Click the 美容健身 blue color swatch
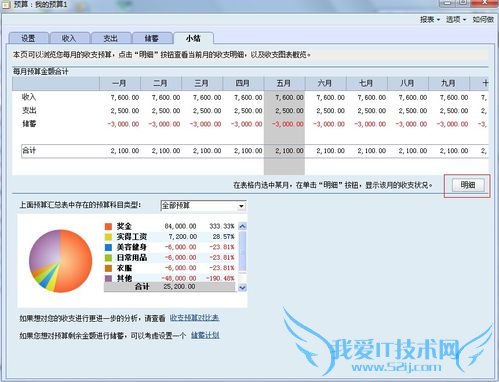 tap(108, 247)
